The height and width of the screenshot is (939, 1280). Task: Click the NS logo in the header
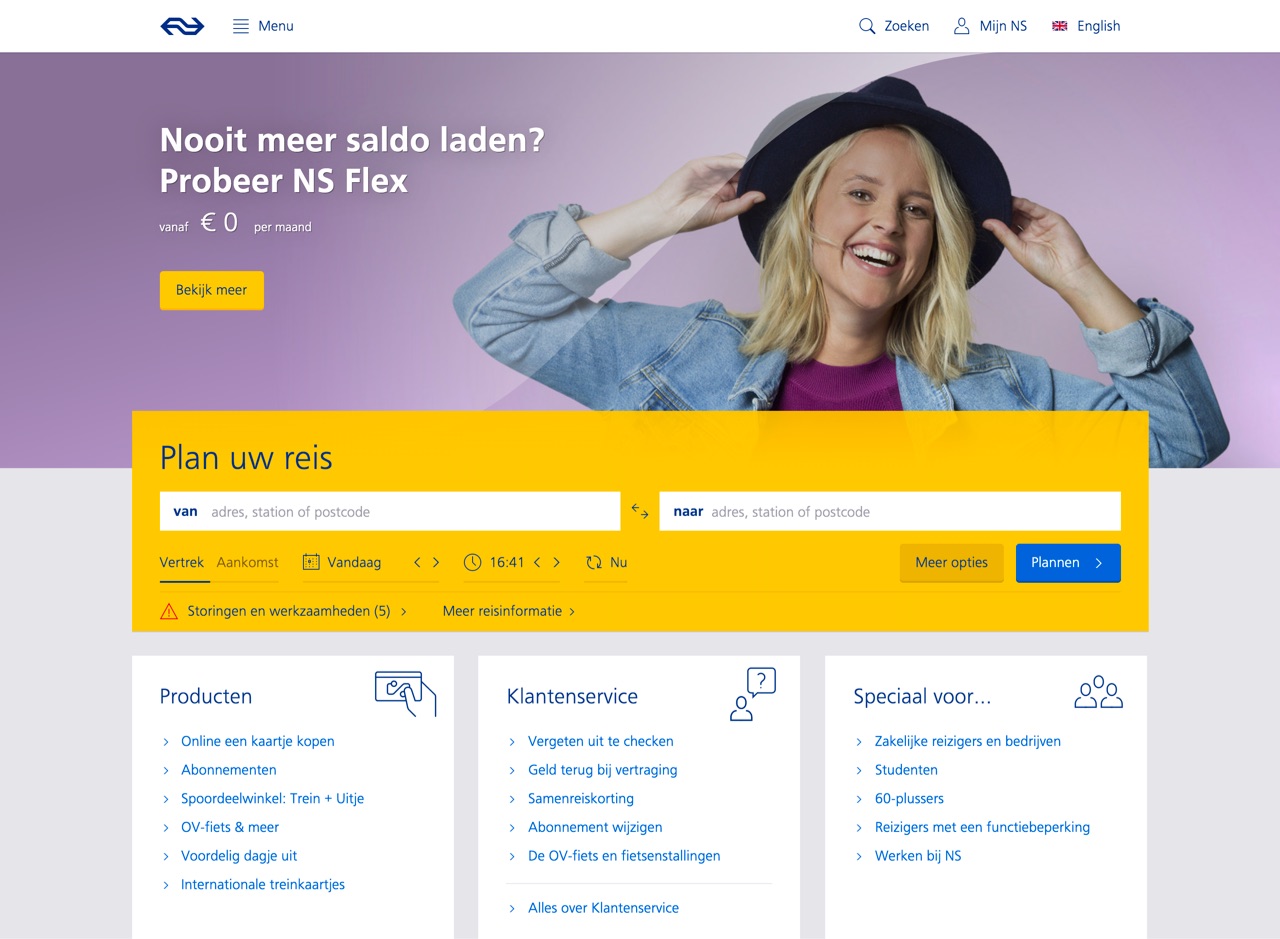[182, 26]
